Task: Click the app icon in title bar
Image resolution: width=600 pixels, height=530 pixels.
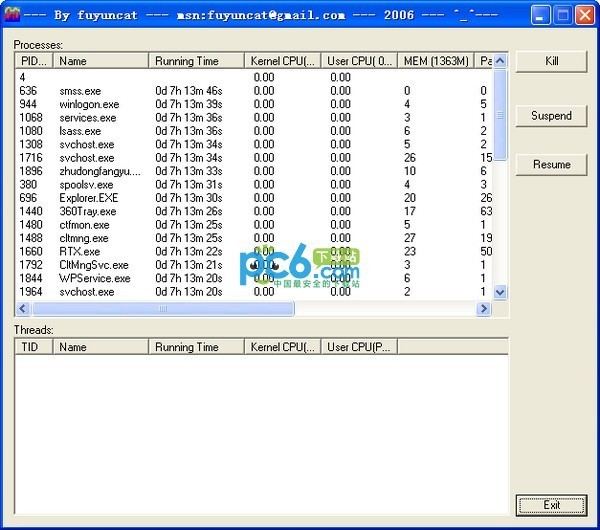Action: [x=13, y=15]
